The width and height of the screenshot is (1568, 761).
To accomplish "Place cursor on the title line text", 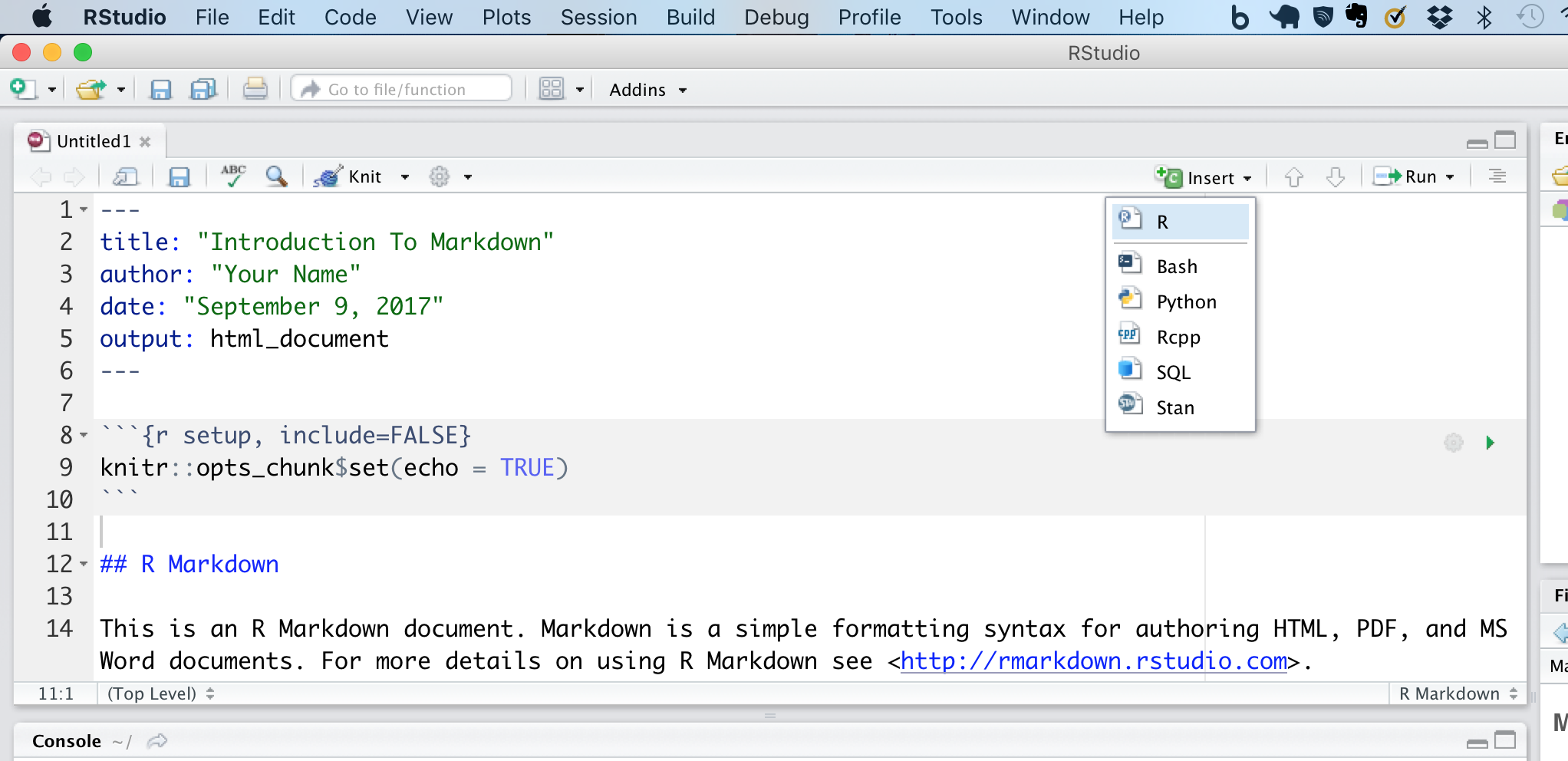I will pyautogui.click(x=327, y=242).
